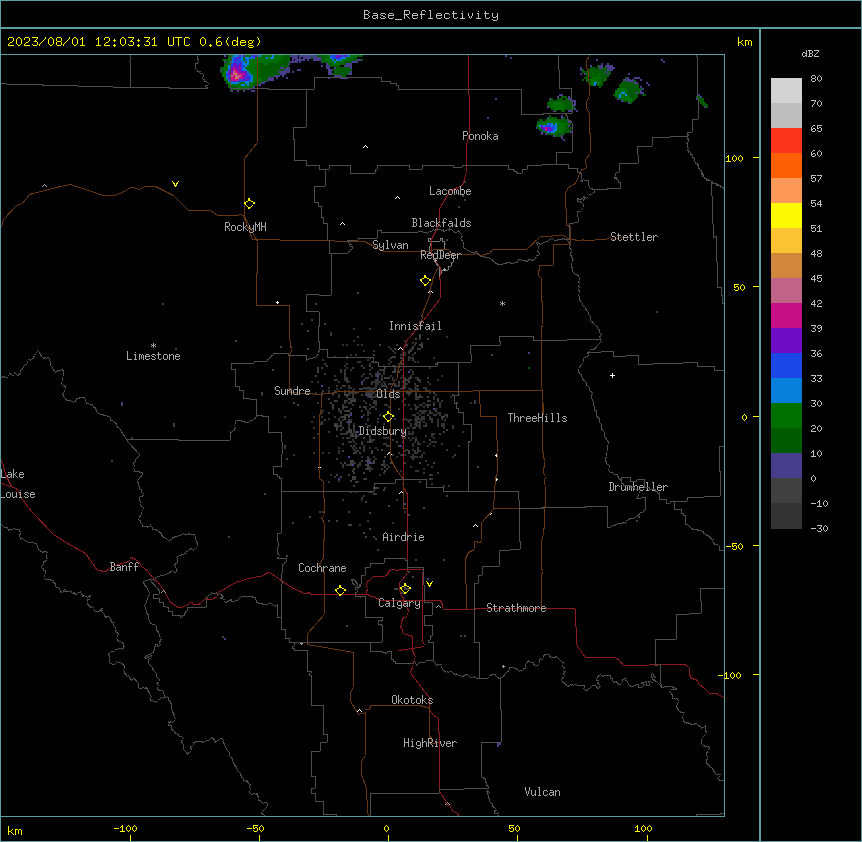The image size is (862, 842).
Task: Click the Sylvan label
Action: click(x=390, y=245)
